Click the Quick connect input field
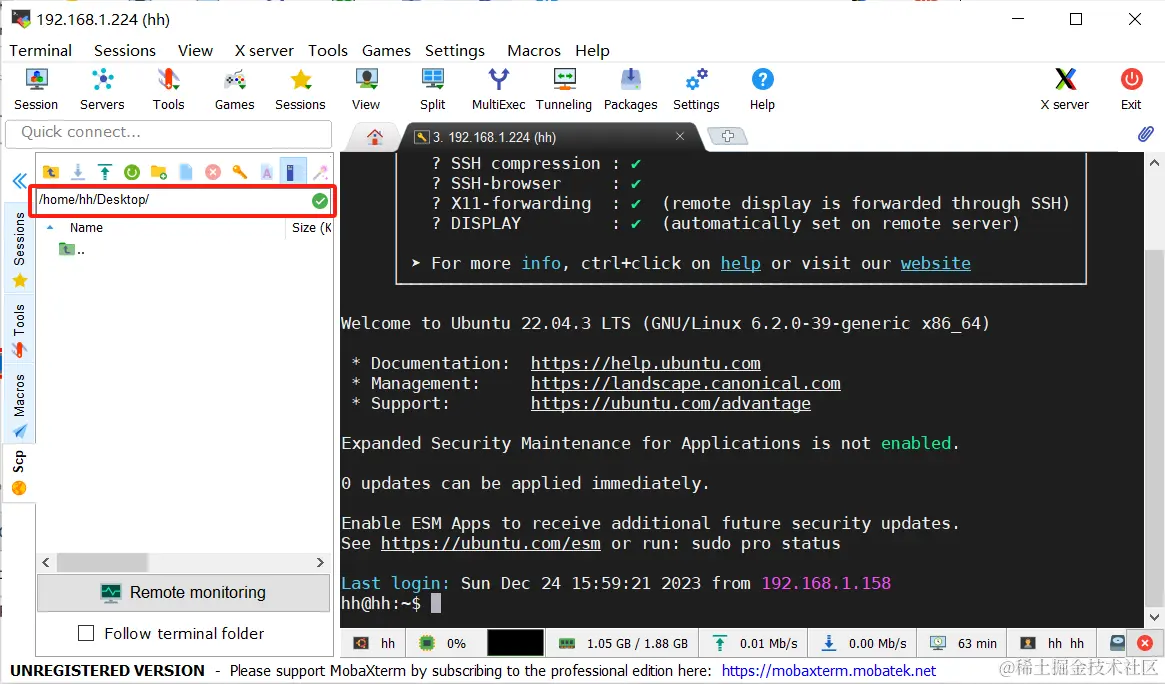The image size is (1165, 684). point(169,133)
